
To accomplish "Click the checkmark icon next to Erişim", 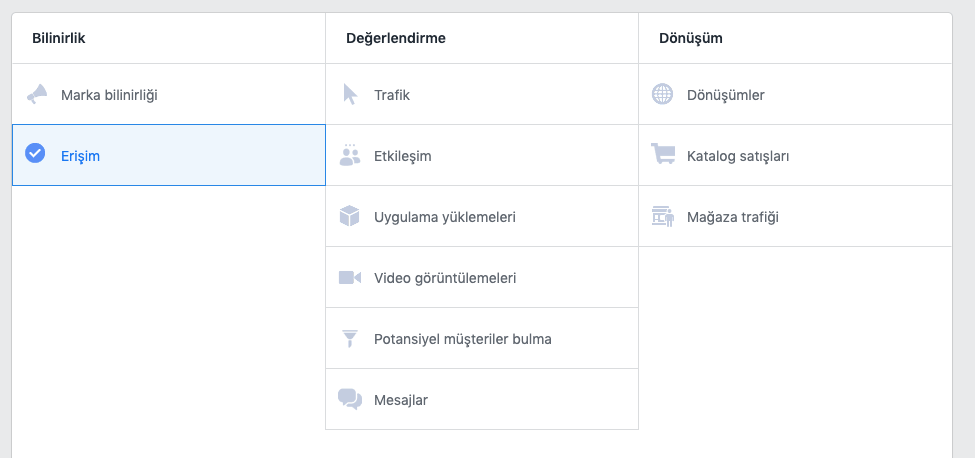I will pos(35,153).
